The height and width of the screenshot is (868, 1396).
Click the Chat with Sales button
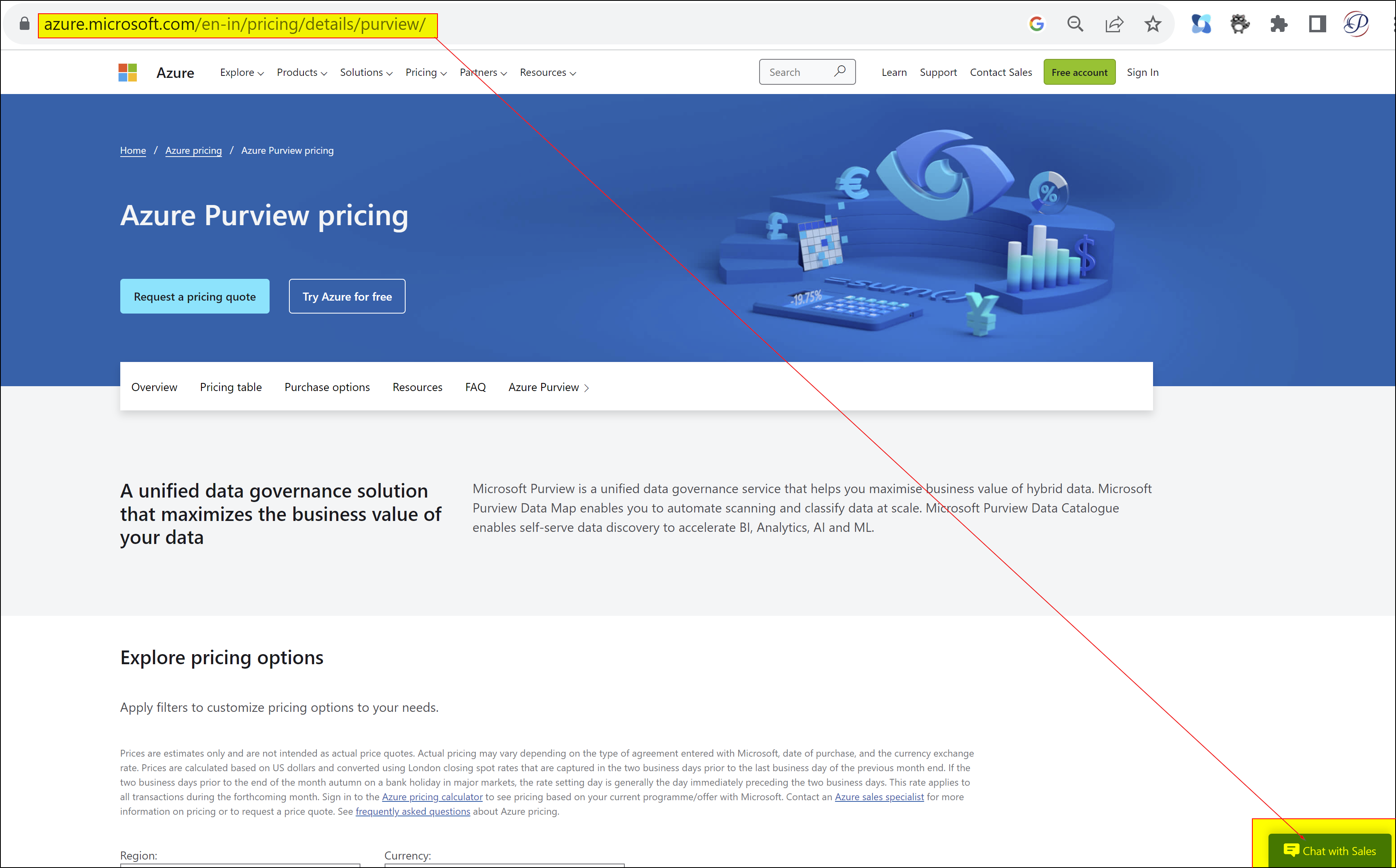pyautogui.click(x=1329, y=850)
